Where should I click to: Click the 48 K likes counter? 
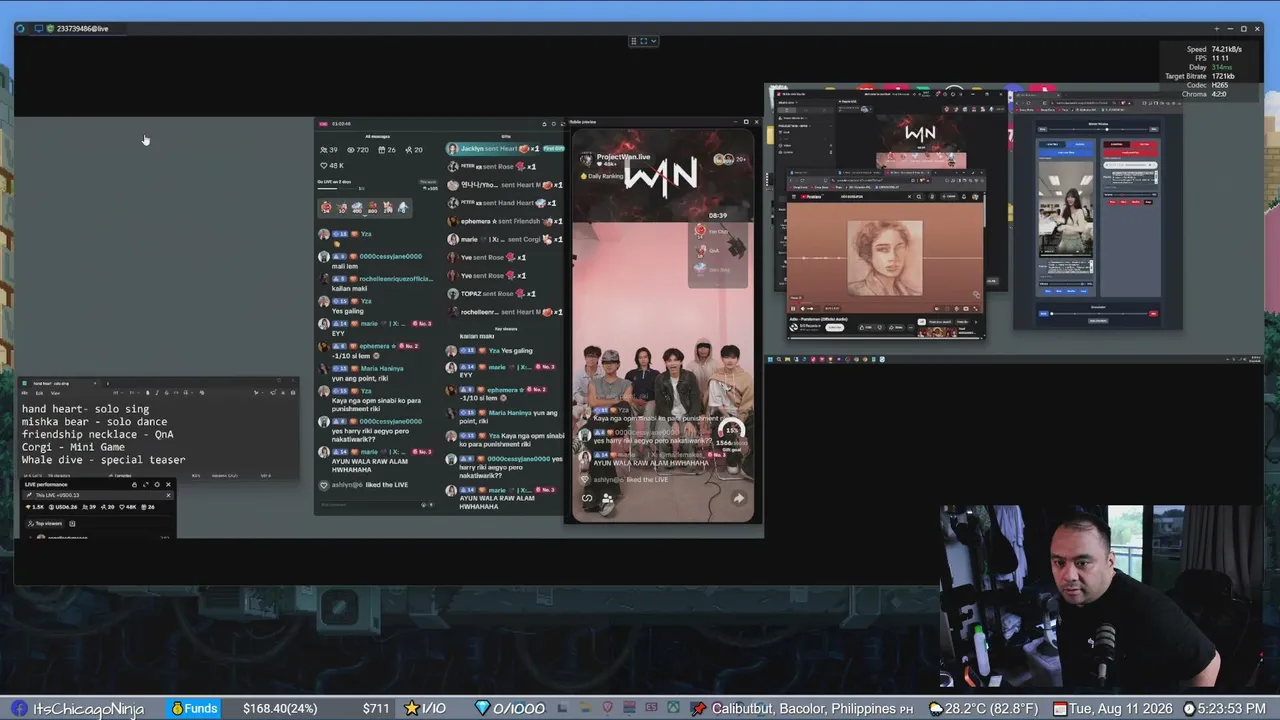point(332,165)
